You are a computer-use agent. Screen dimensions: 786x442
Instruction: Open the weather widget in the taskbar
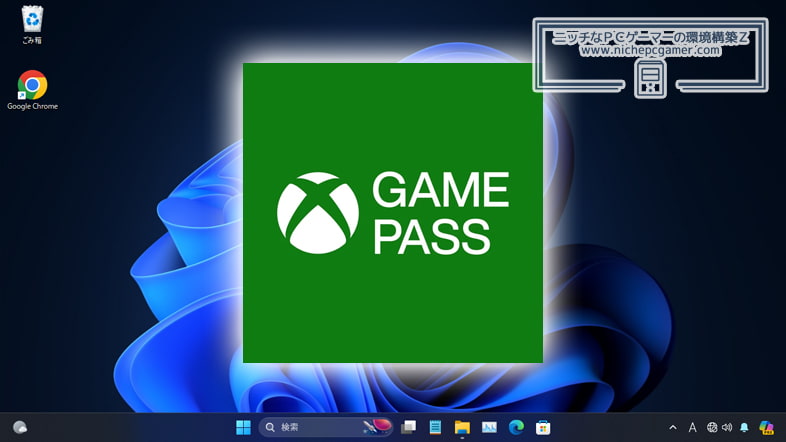20,427
